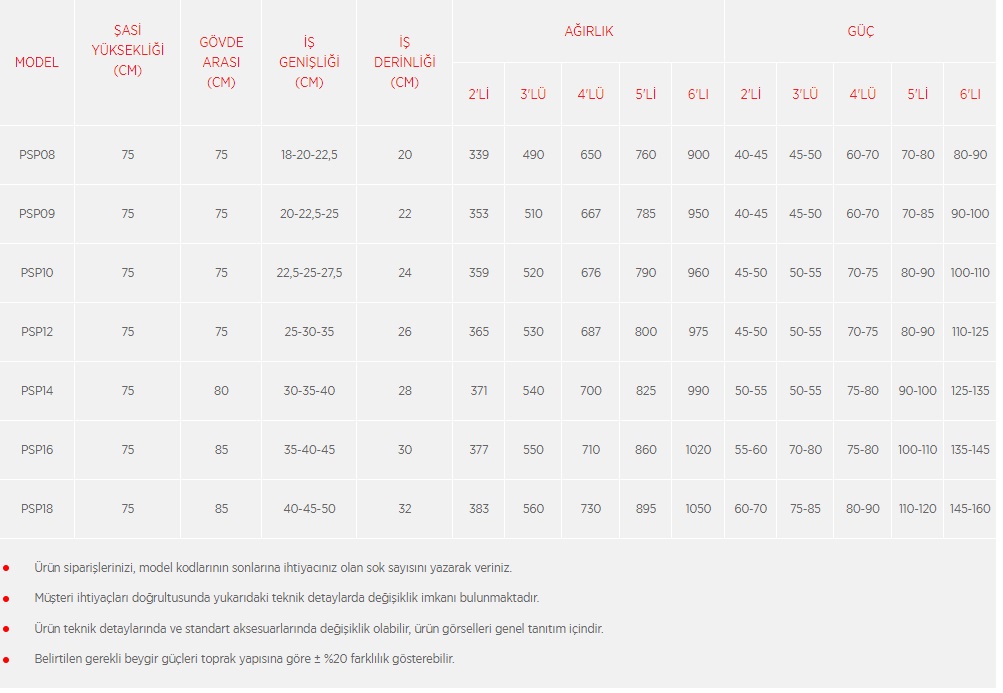1003x693 pixels.
Task: Click the 'Ürün teknik detaylarında' note text
Action: pos(318,629)
